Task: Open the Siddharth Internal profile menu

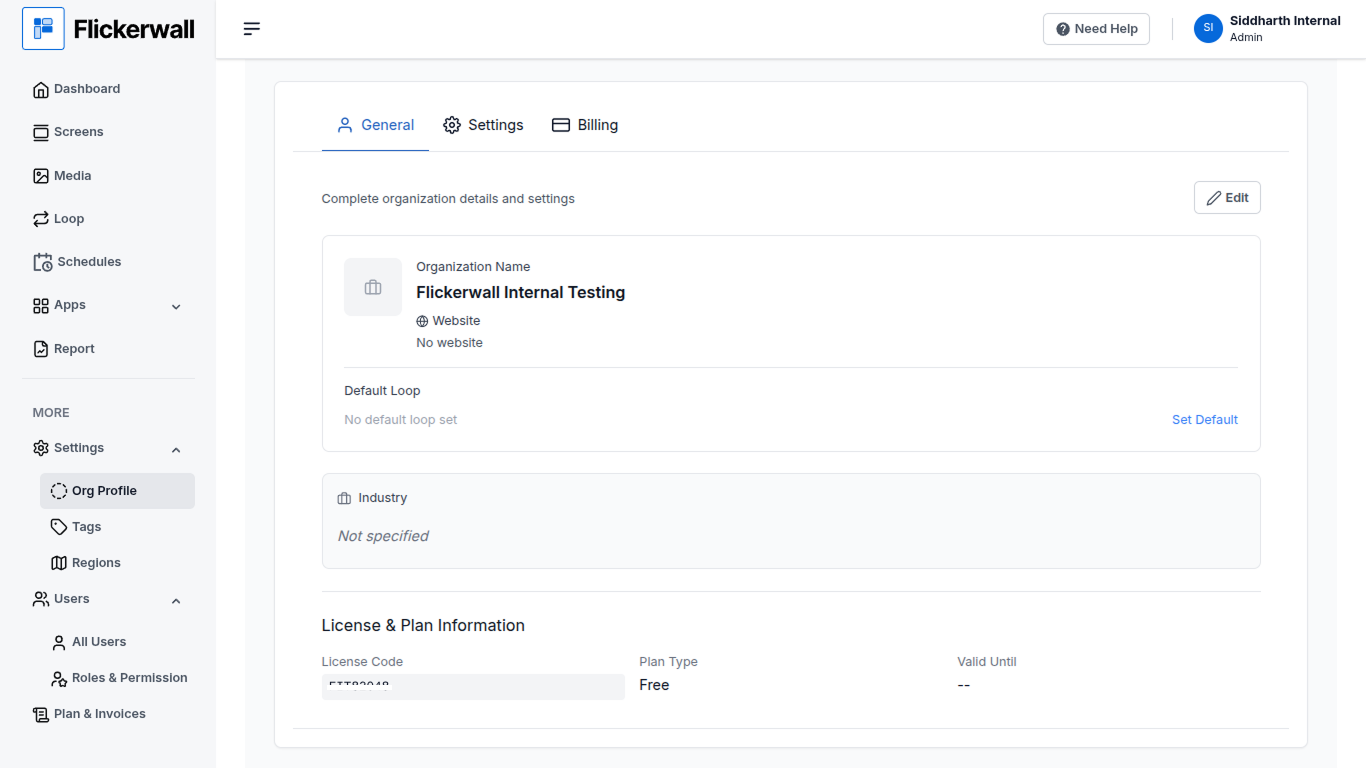Action: [1268, 28]
